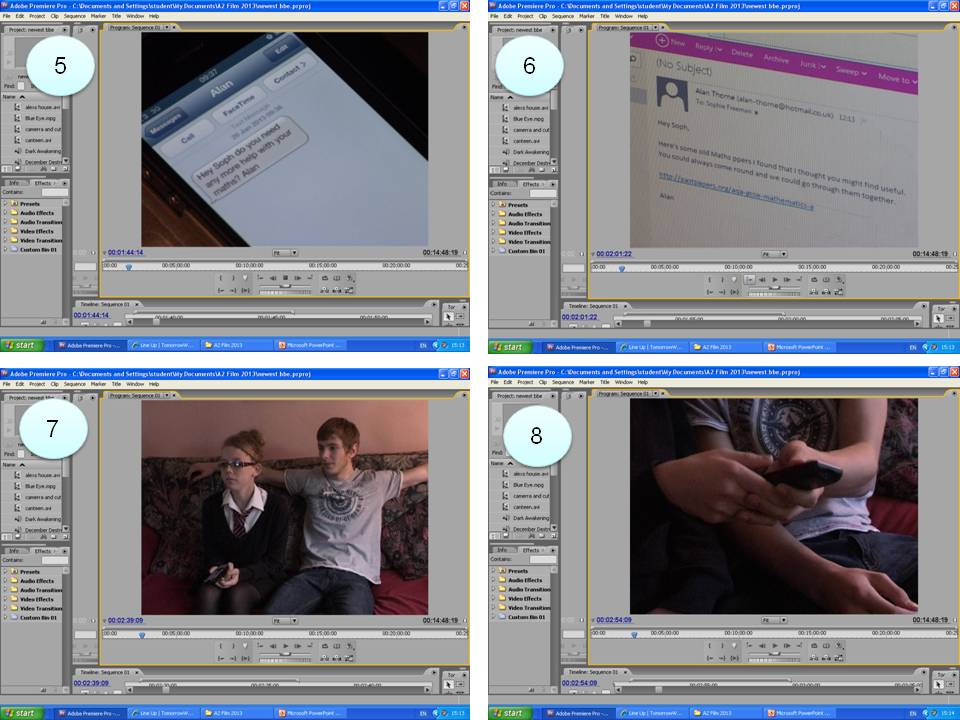The height and width of the screenshot is (720, 960).
Task: Toggle Safe Margins in the email window
Action: coord(825,279)
